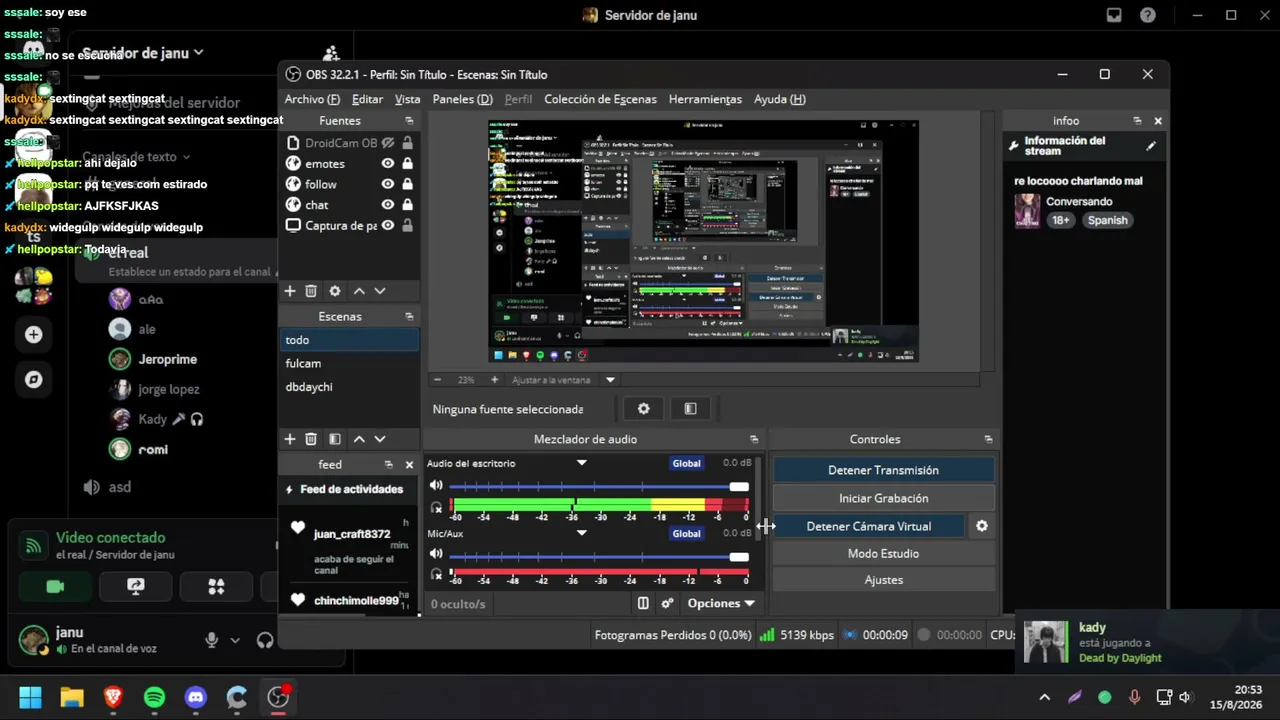Show the DroidCam OB source

(x=387, y=143)
